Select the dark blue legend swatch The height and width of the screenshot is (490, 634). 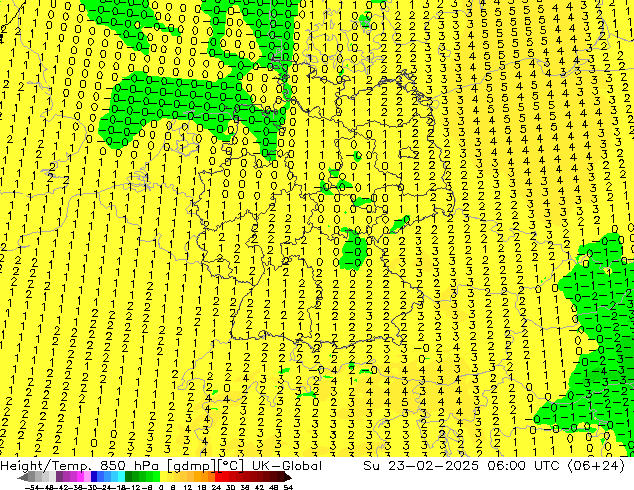point(94,476)
